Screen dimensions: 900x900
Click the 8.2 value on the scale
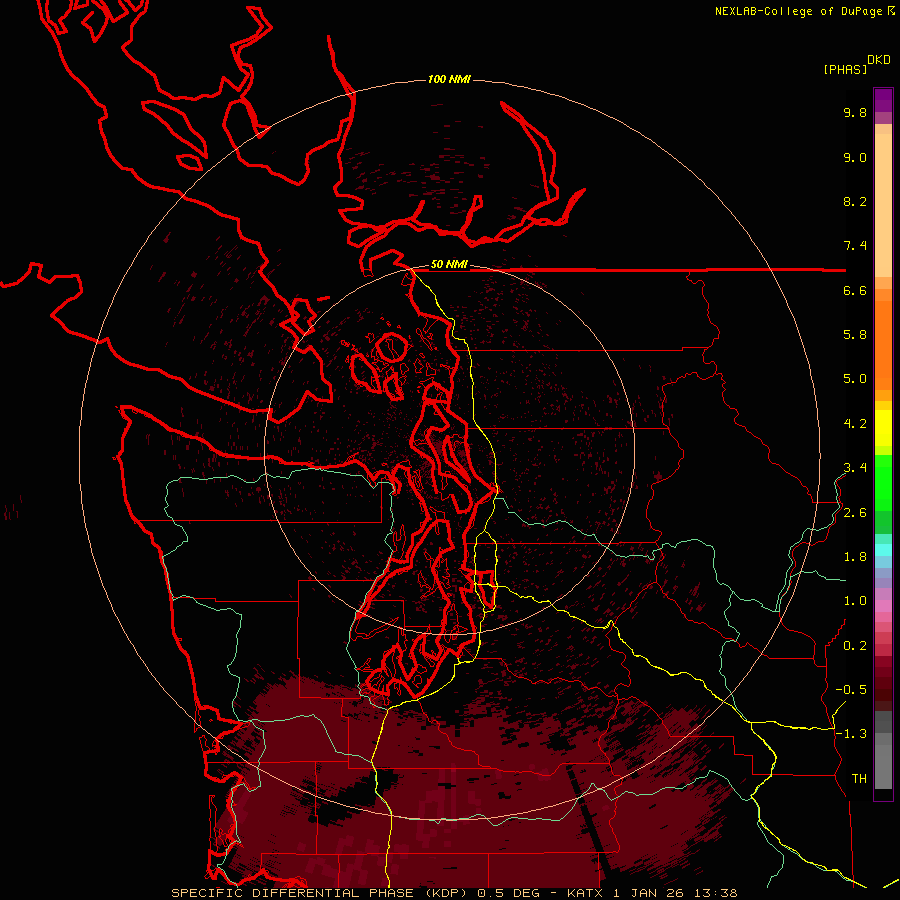click(x=855, y=201)
